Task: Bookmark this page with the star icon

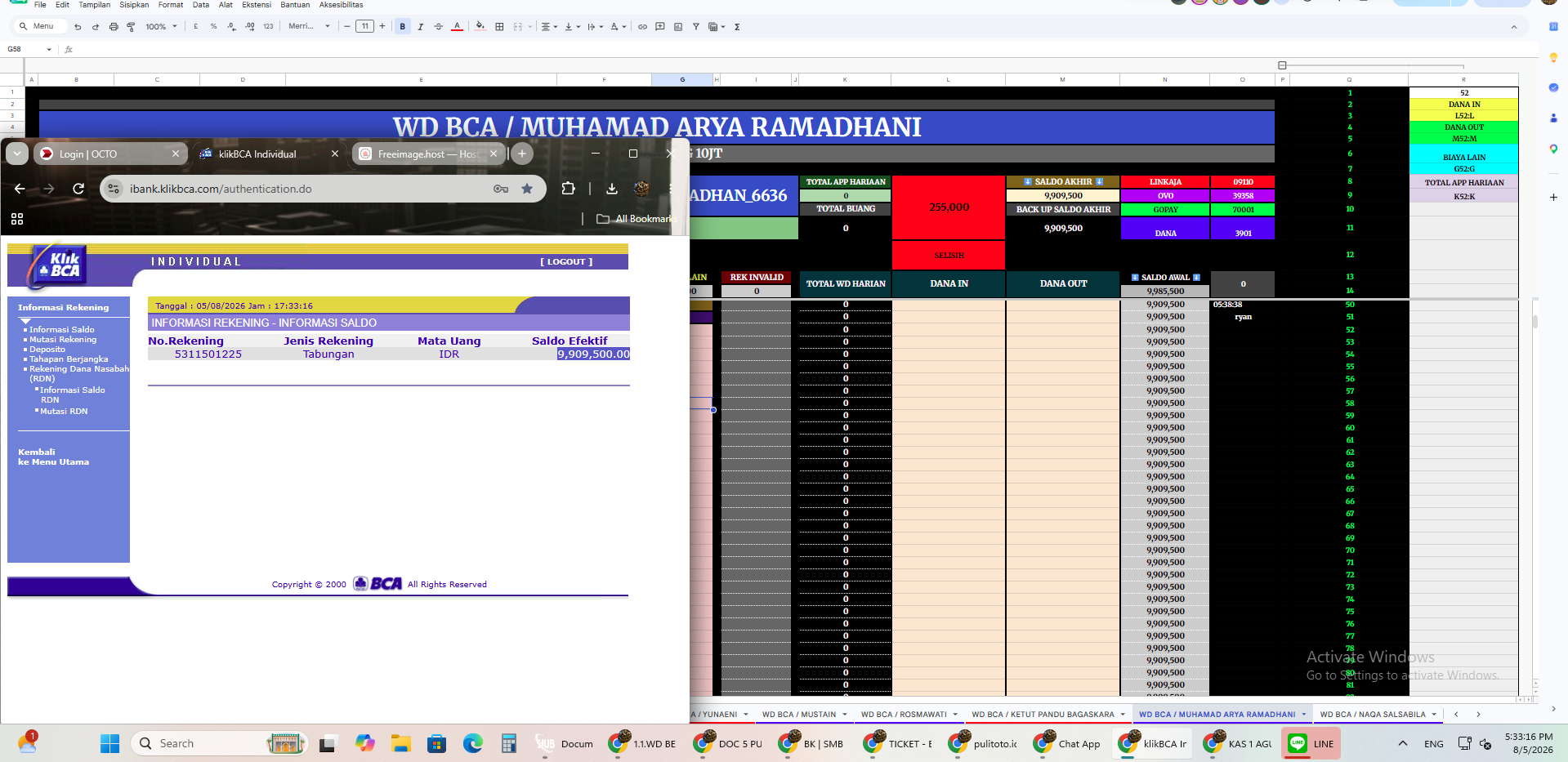Action: click(527, 189)
